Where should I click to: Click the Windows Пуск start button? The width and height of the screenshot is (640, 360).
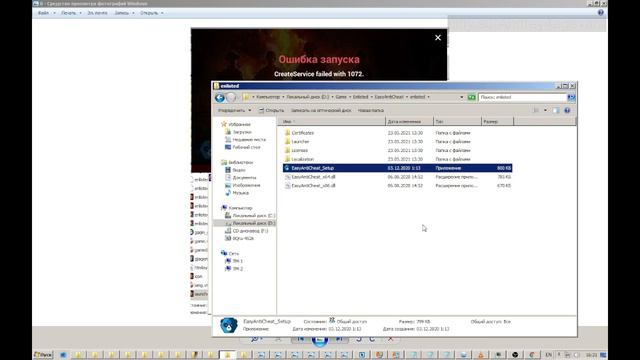43,355
